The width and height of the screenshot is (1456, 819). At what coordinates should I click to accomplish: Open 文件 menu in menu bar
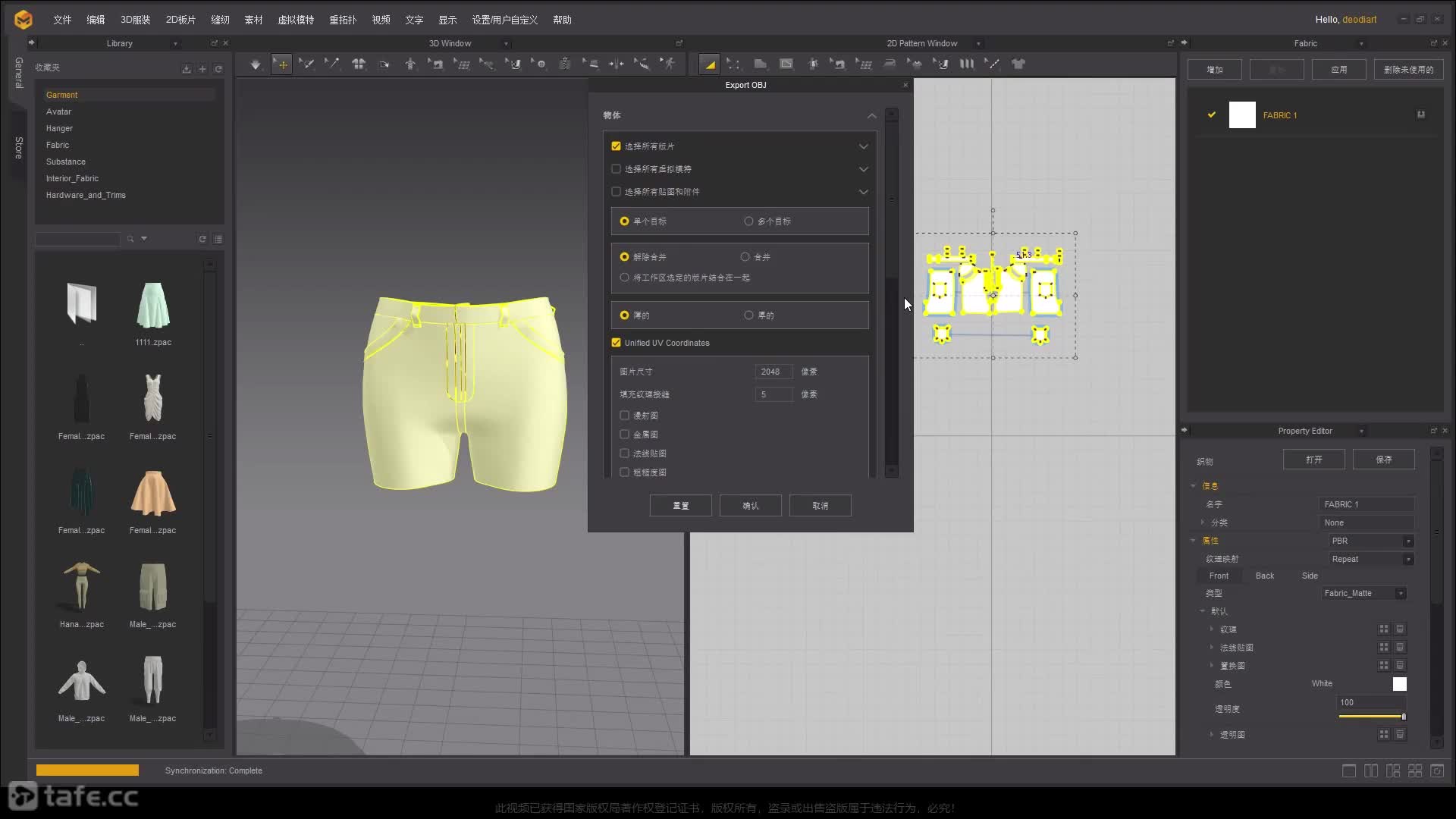tap(62, 19)
